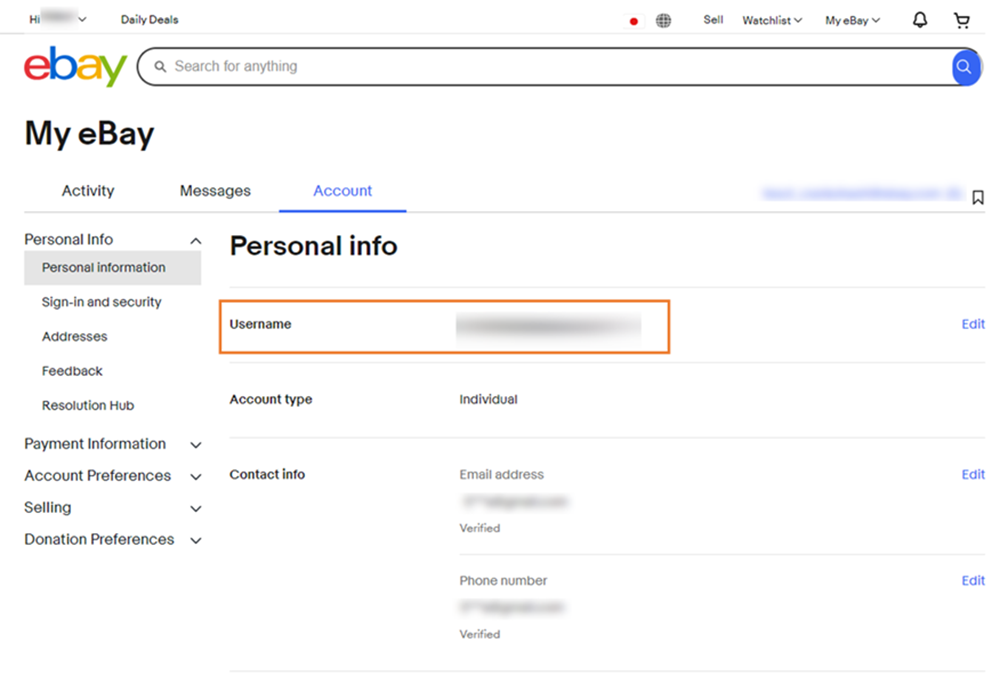Click the magnifier icon inside search field
Screen dimensions: 1000x683
pos(160,66)
